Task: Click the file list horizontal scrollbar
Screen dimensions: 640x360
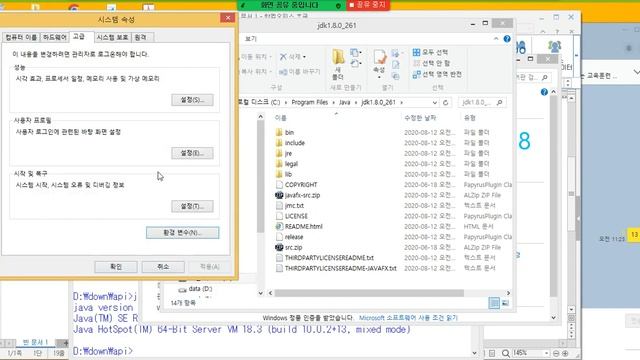Action: pyautogui.click(x=369, y=293)
